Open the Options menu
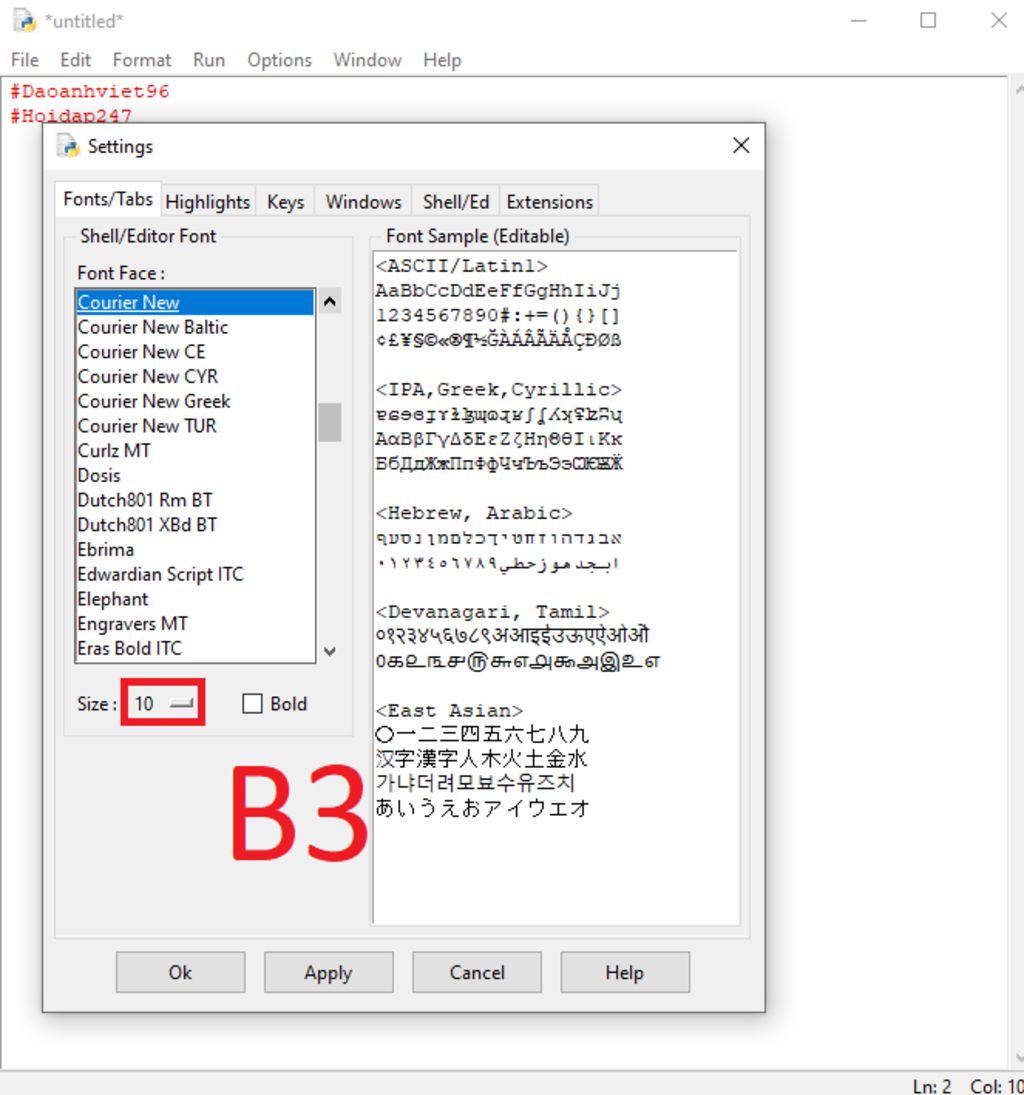Viewport: 1024px width, 1095px height. [x=279, y=60]
